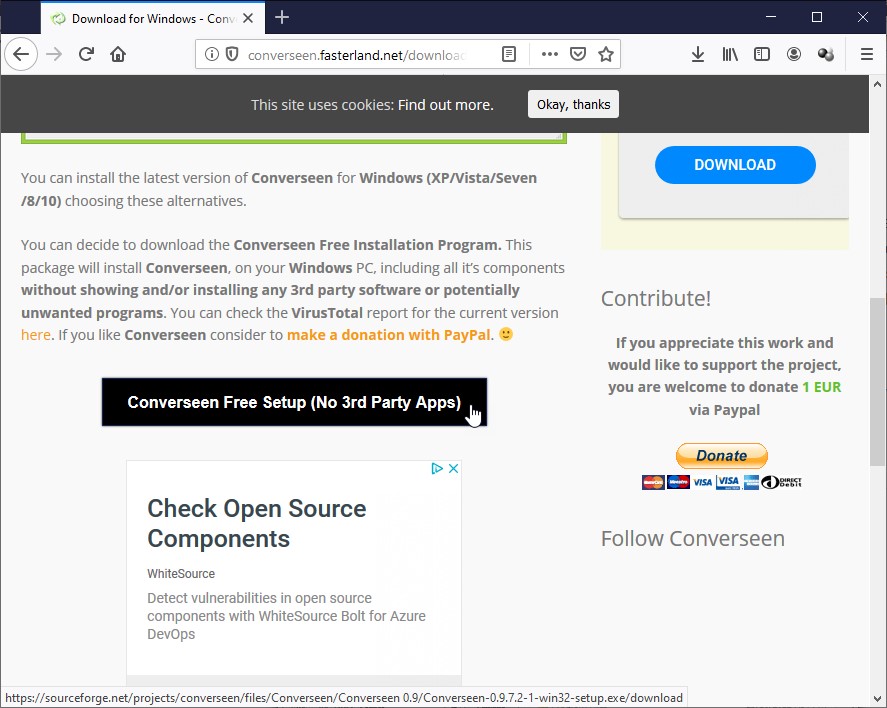Screen dimensions: 887x708
Task: Click the payment cards logos image
Action: point(722,482)
